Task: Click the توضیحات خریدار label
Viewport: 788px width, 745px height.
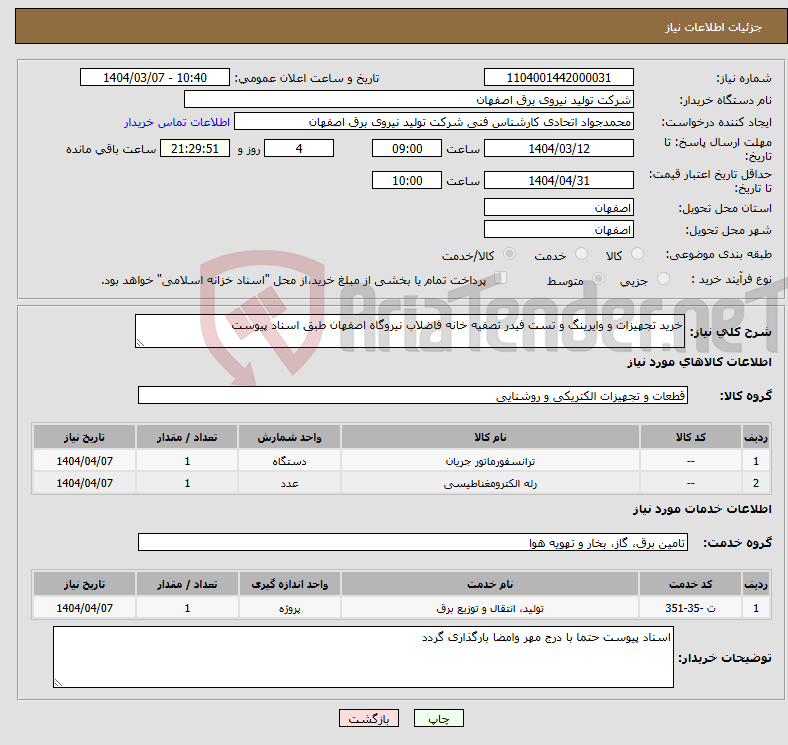Action: 725,658
